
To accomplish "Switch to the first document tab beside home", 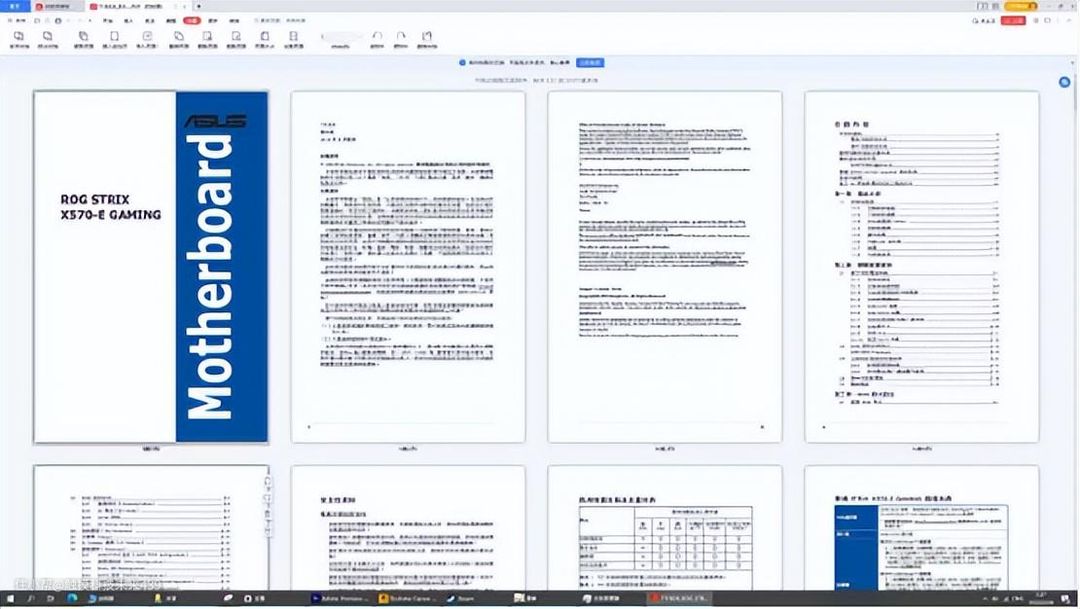I will [x=58, y=6].
